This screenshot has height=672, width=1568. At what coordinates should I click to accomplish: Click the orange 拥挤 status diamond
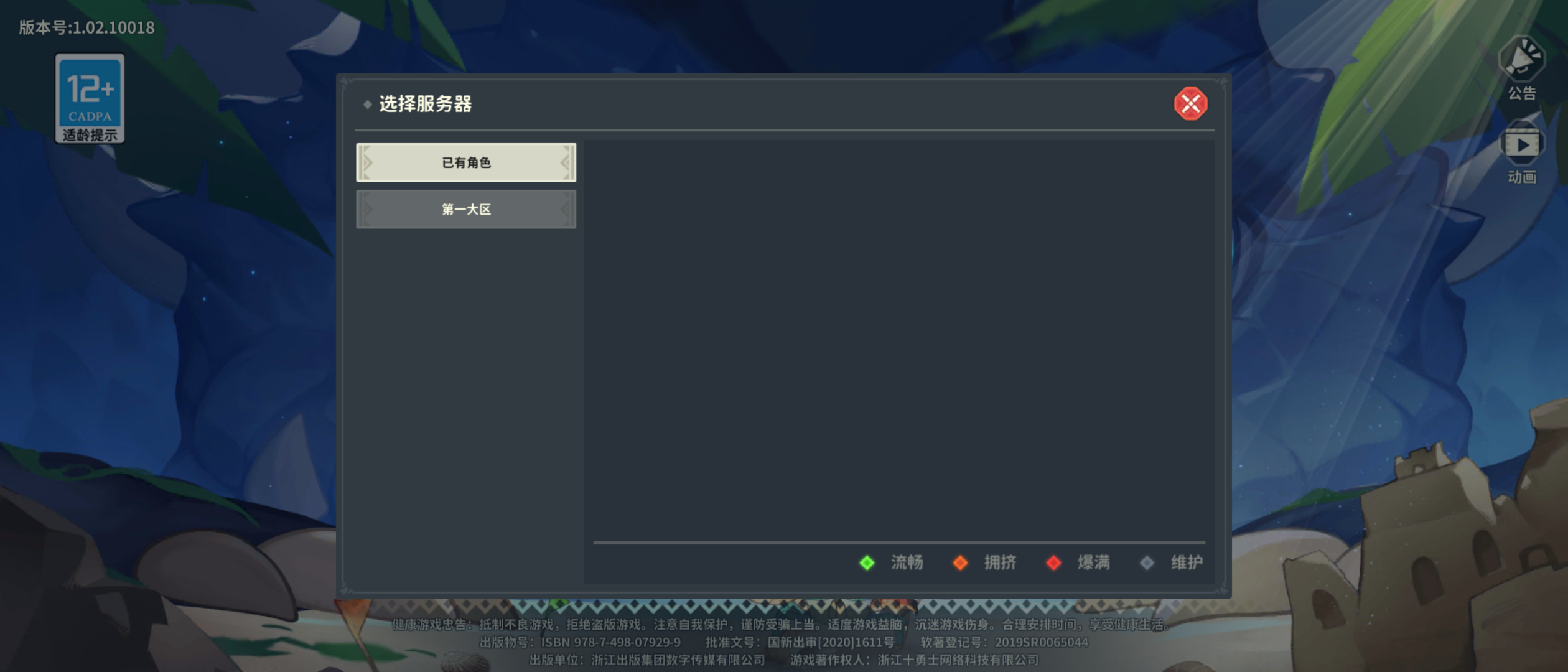coord(960,562)
